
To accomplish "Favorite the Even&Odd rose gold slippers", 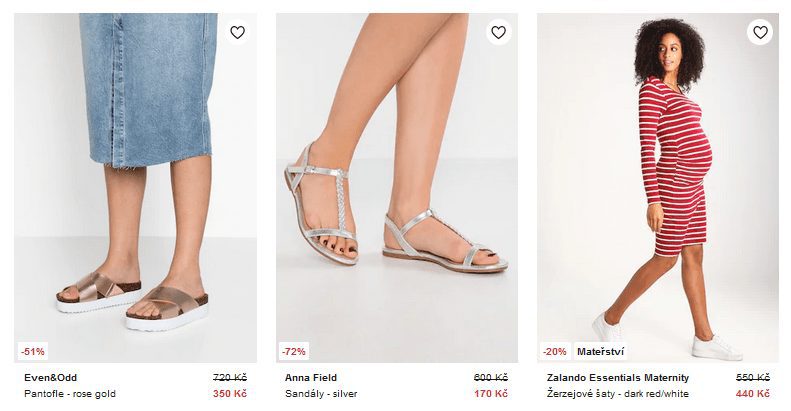I will (x=237, y=33).
